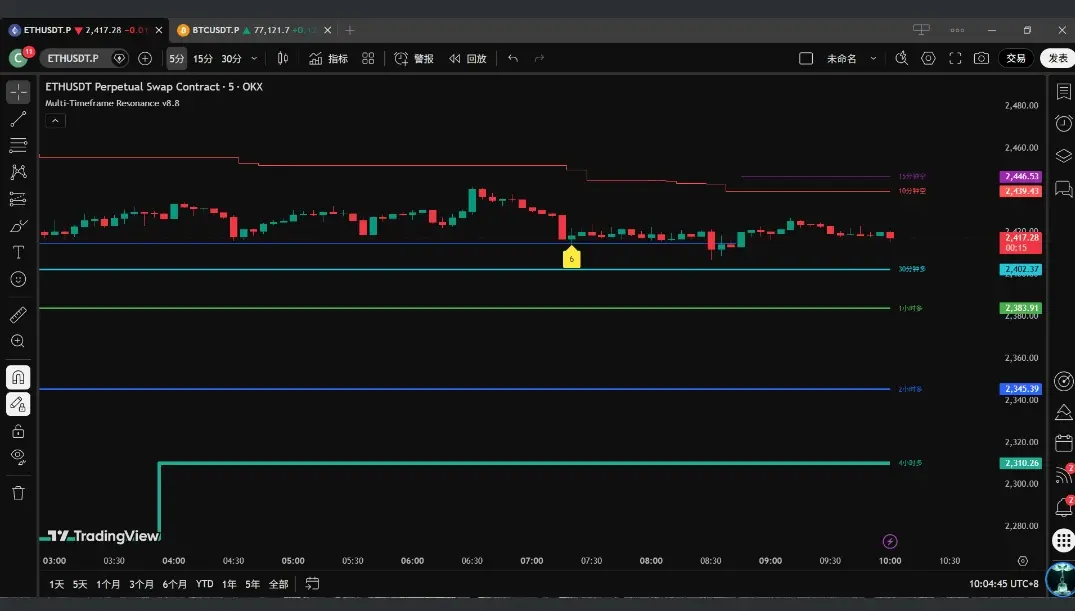Image resolution: width=1075 pixels, height=611 pixels.
Task: Select the 15分 timeframe
Action: click(x=202, y=58)
